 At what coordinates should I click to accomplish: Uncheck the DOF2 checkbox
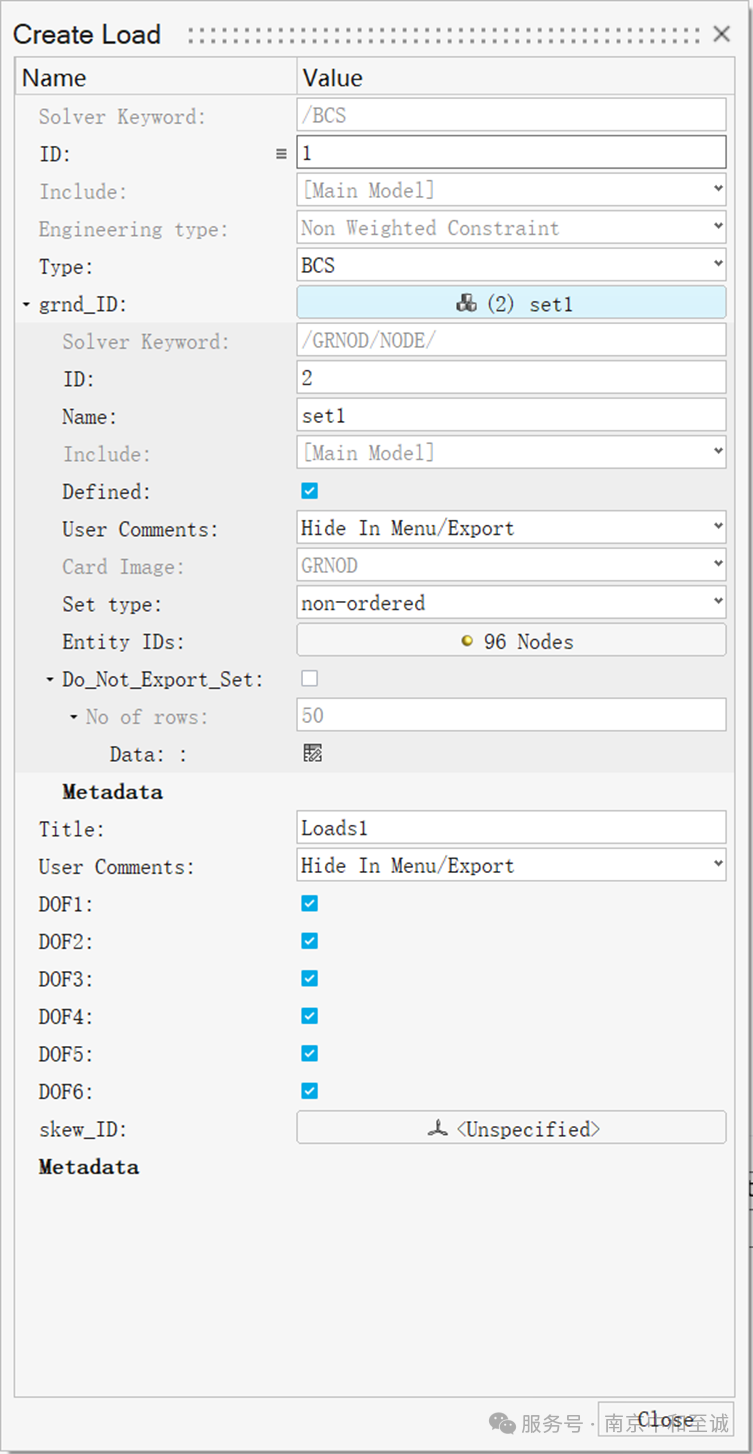(310, 941)
